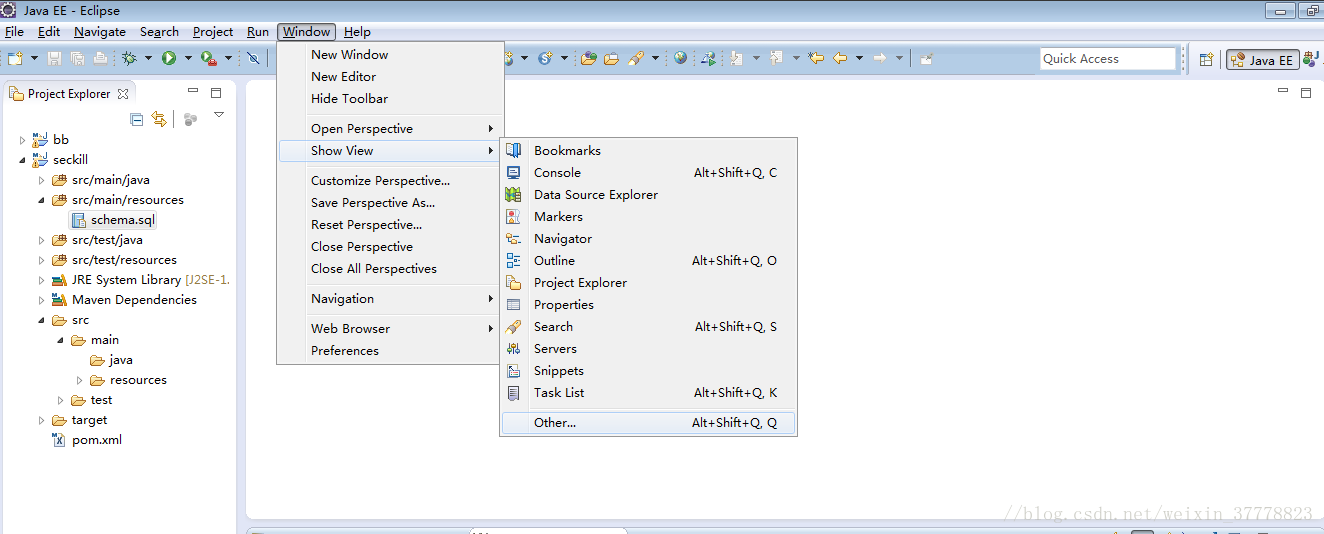Click the Last Edit Location arrow icon
This screenshot has height=534, width=1324.
click(x=816, y=58)
